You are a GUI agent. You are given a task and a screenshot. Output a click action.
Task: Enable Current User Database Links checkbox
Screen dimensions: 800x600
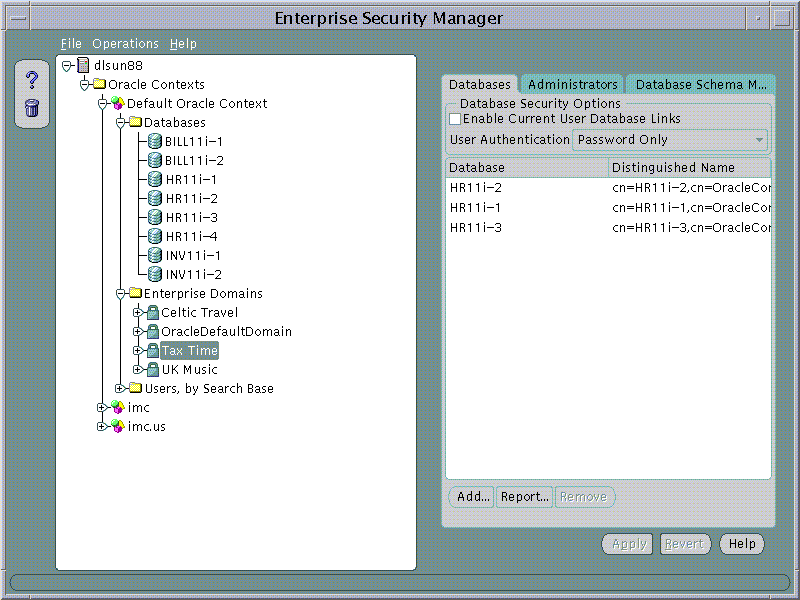click(456, 119)
